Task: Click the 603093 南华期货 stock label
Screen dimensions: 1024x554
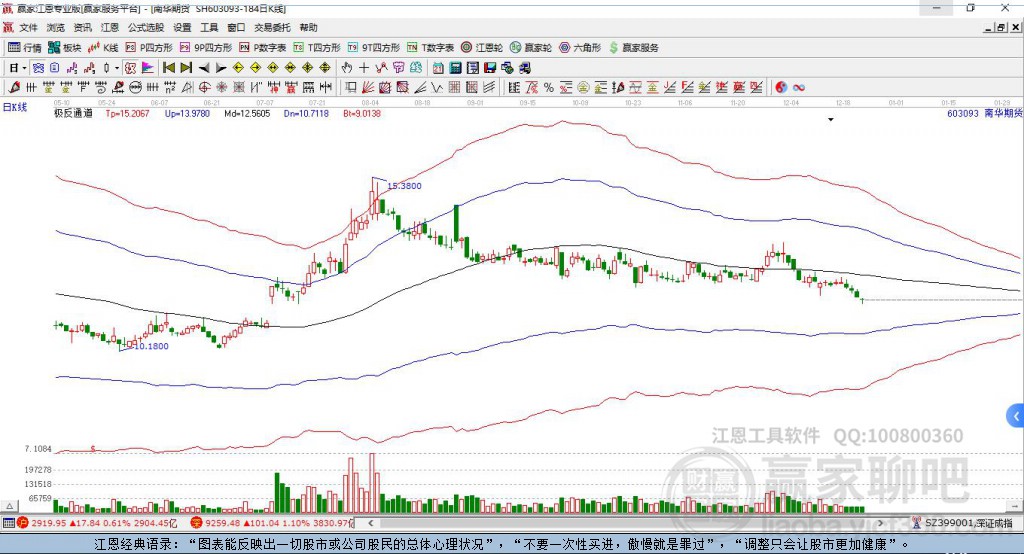Action: [984, 113]
